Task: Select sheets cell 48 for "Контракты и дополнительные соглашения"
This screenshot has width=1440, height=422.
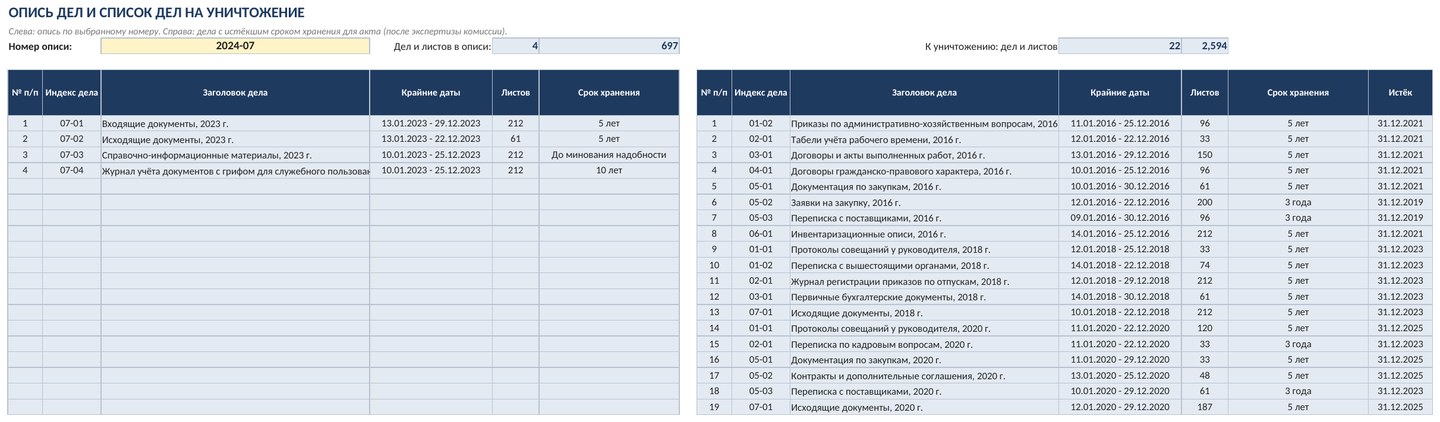Action: [x=1205, y=376]
